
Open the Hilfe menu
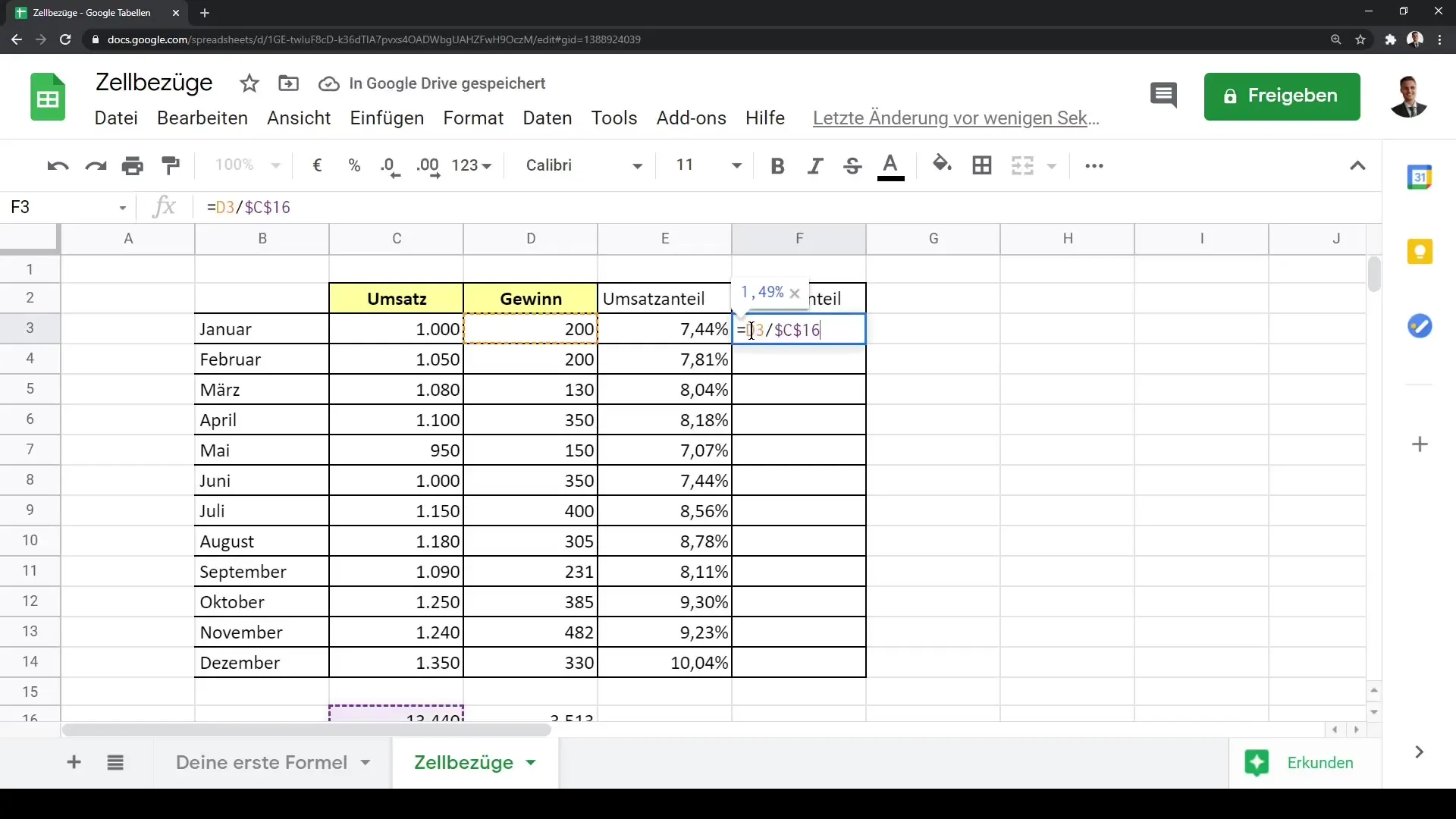coord(765,118)
